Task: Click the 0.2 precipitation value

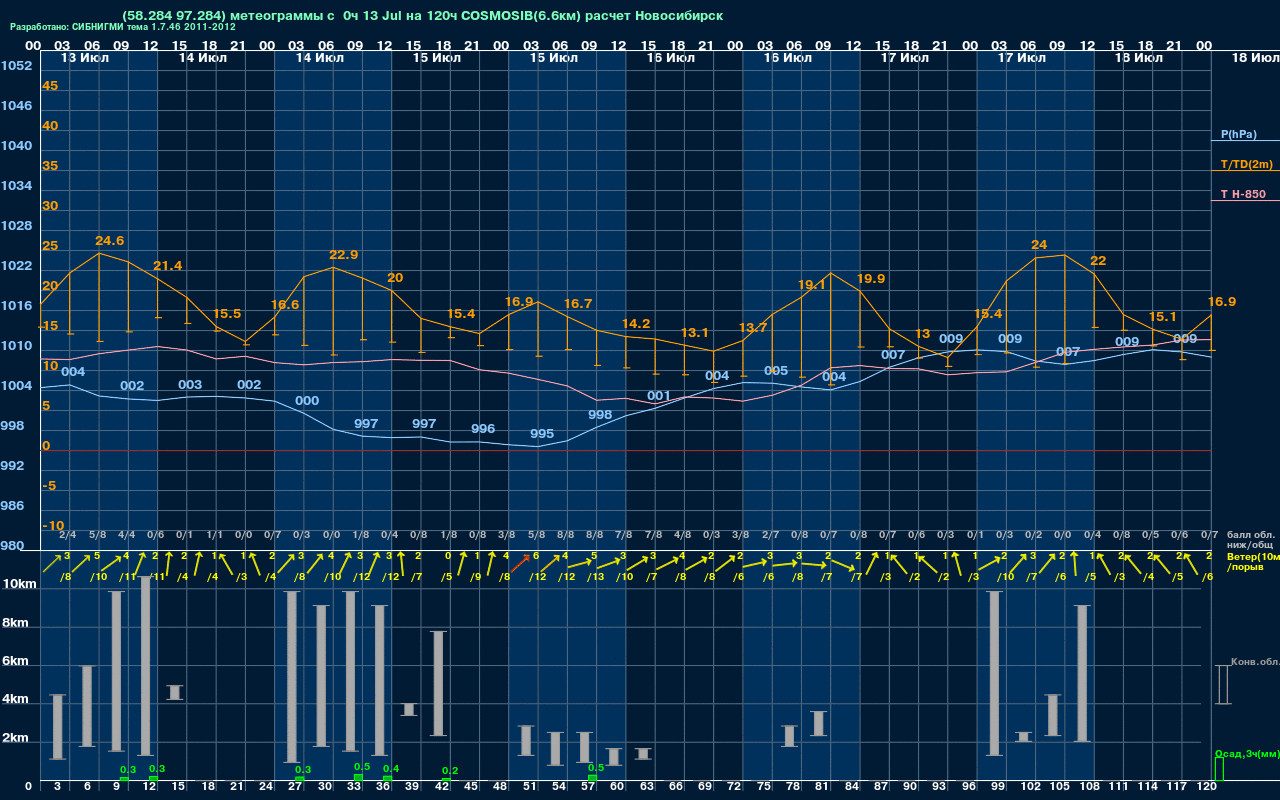Action: tap(450, 771)
